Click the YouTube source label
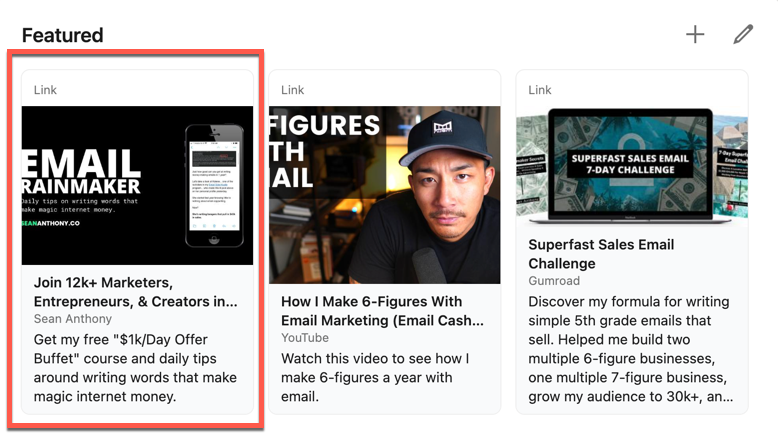 tap(305, 338)
